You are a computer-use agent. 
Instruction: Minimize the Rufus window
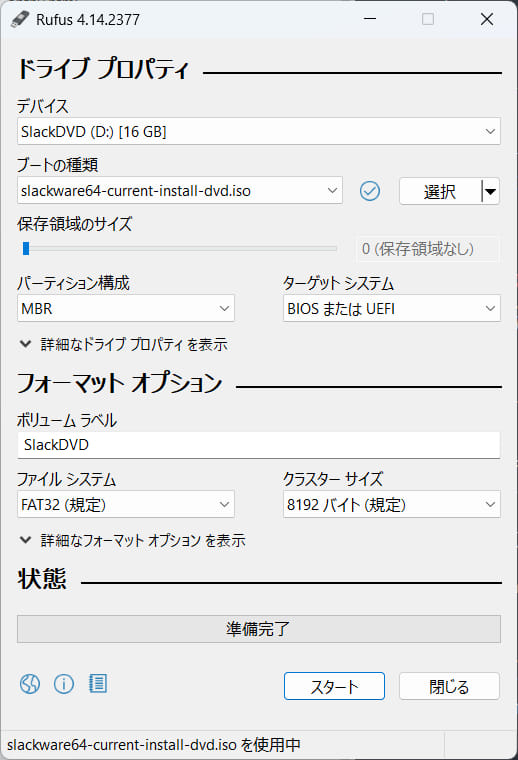370,19
